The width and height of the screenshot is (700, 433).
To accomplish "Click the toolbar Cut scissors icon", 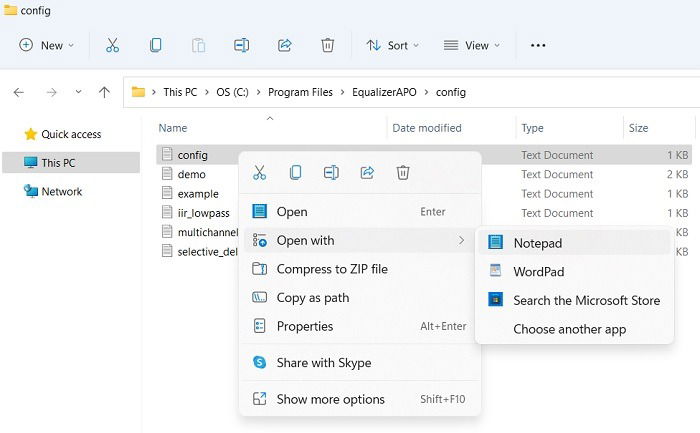I will [112, 45].
